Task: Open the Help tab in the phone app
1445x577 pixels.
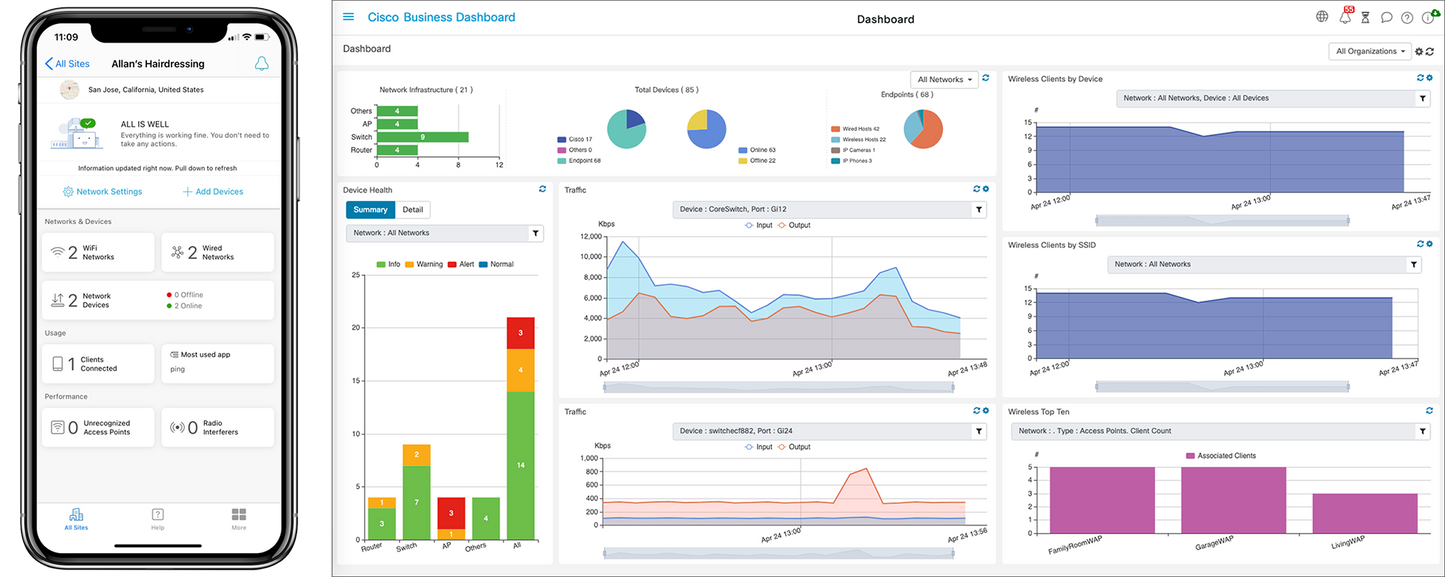Action: (157, 518)
